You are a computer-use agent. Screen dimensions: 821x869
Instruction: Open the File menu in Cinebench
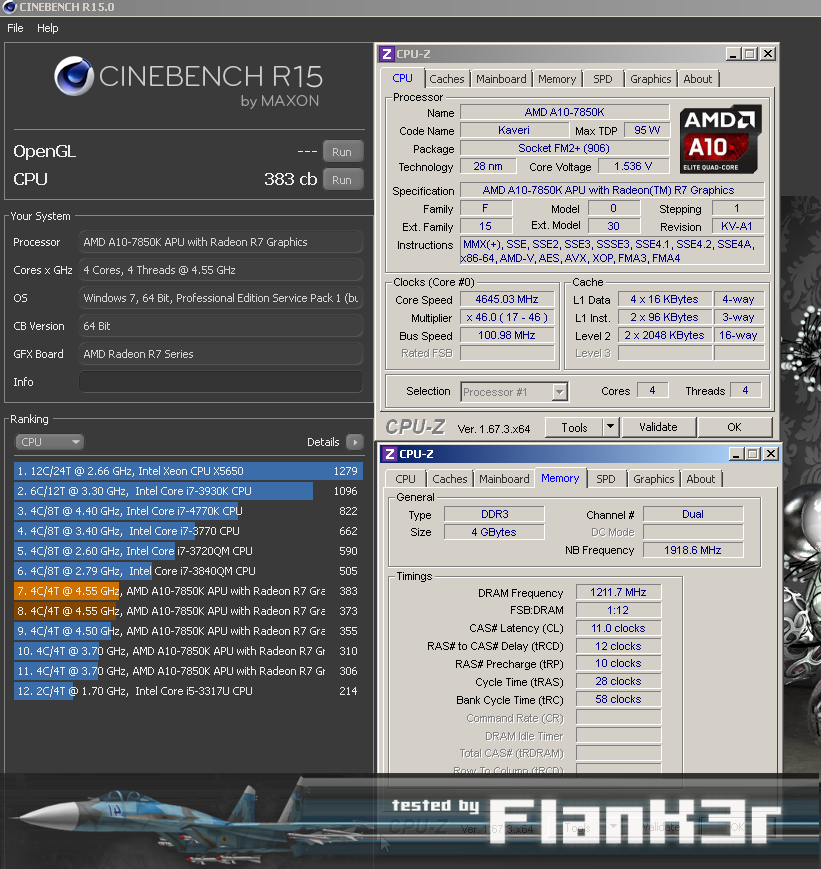click(15, 28)
